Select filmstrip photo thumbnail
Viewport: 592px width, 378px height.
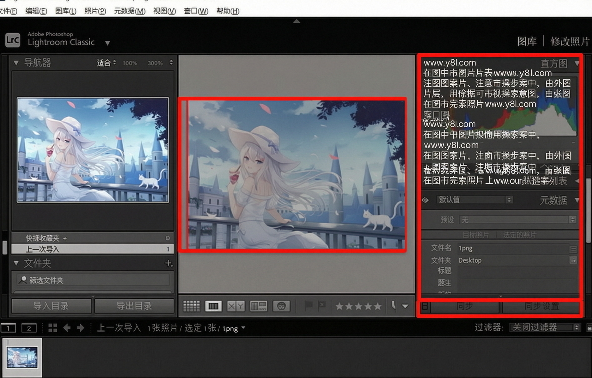click(22, 357)
